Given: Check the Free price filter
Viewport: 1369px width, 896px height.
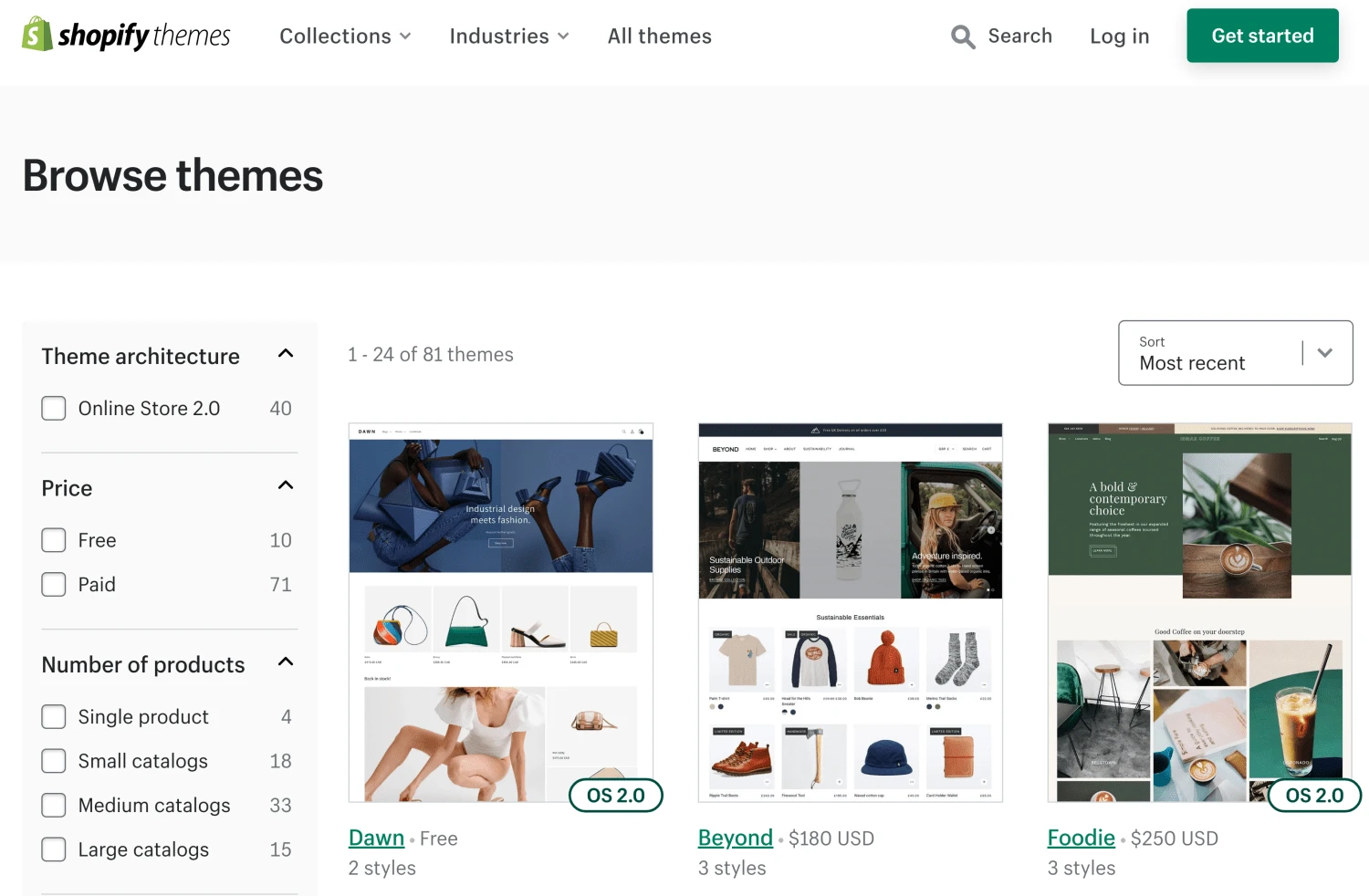Looking at the screenshot, I should (54, 541).
